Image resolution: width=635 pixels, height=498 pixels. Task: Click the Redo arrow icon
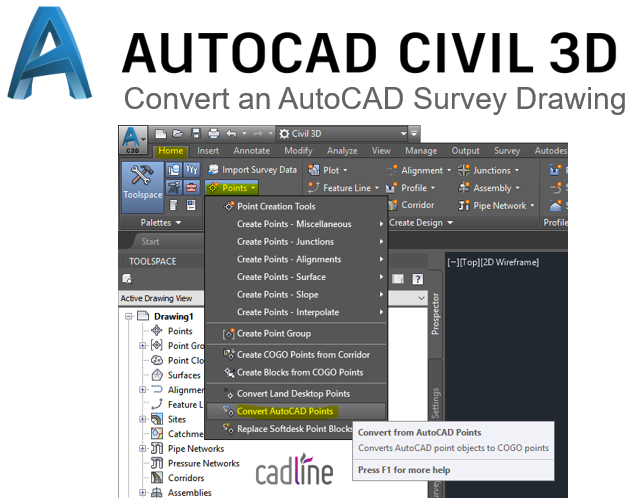coord(258,134)
